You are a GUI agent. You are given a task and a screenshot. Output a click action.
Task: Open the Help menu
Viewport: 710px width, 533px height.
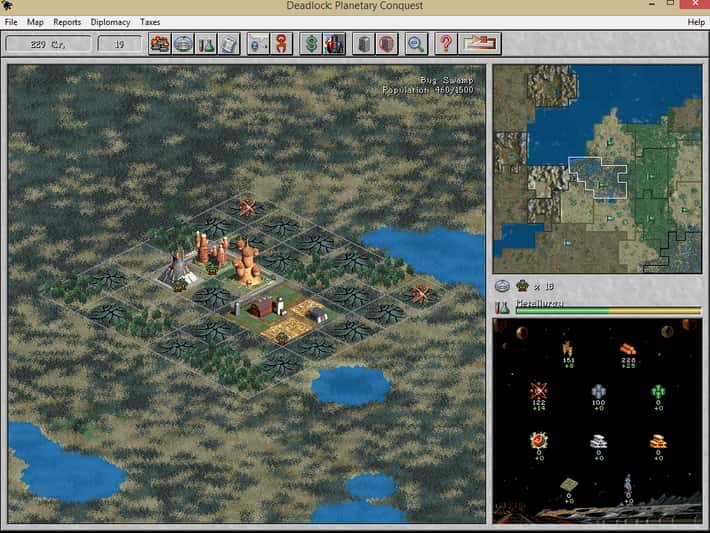point(696,22)
